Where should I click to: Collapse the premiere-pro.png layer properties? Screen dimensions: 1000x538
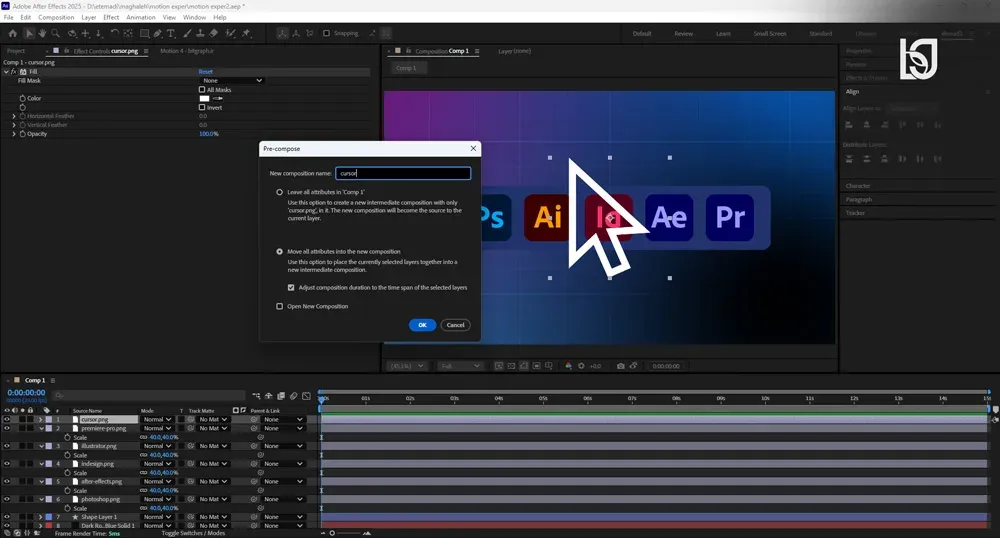click(41, 428)
